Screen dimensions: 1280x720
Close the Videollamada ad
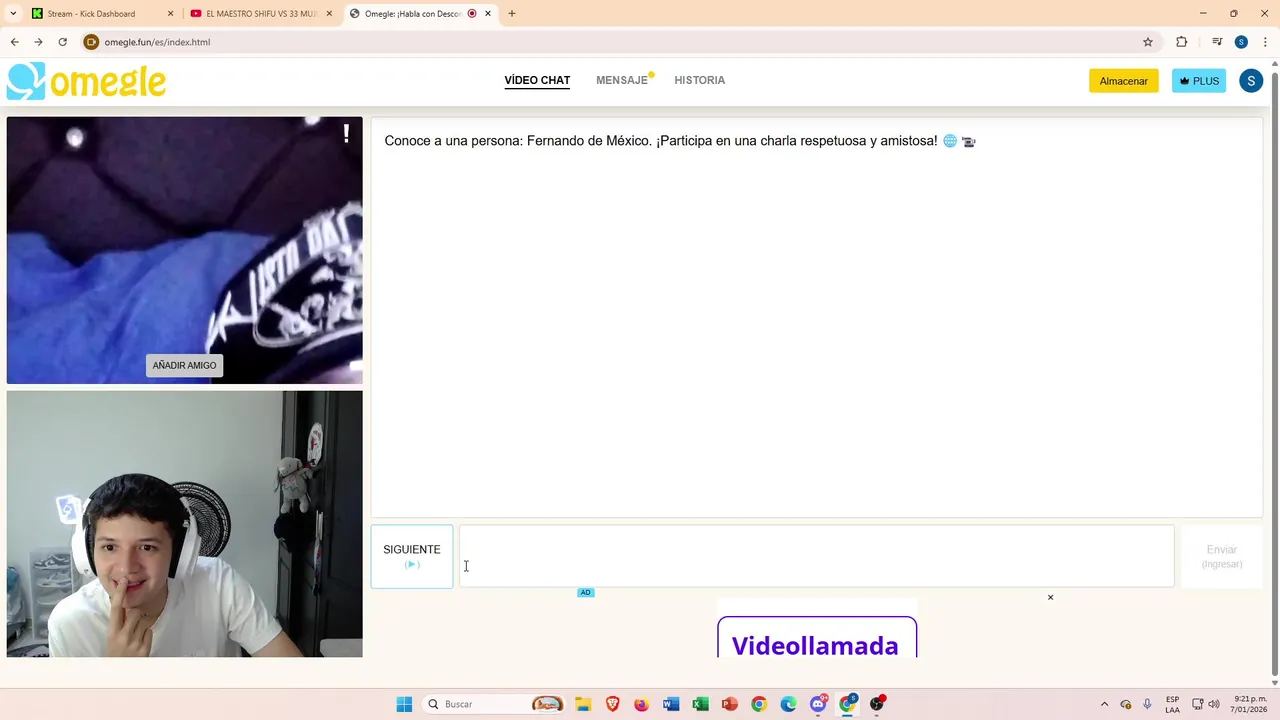[x=1050, y=597]
